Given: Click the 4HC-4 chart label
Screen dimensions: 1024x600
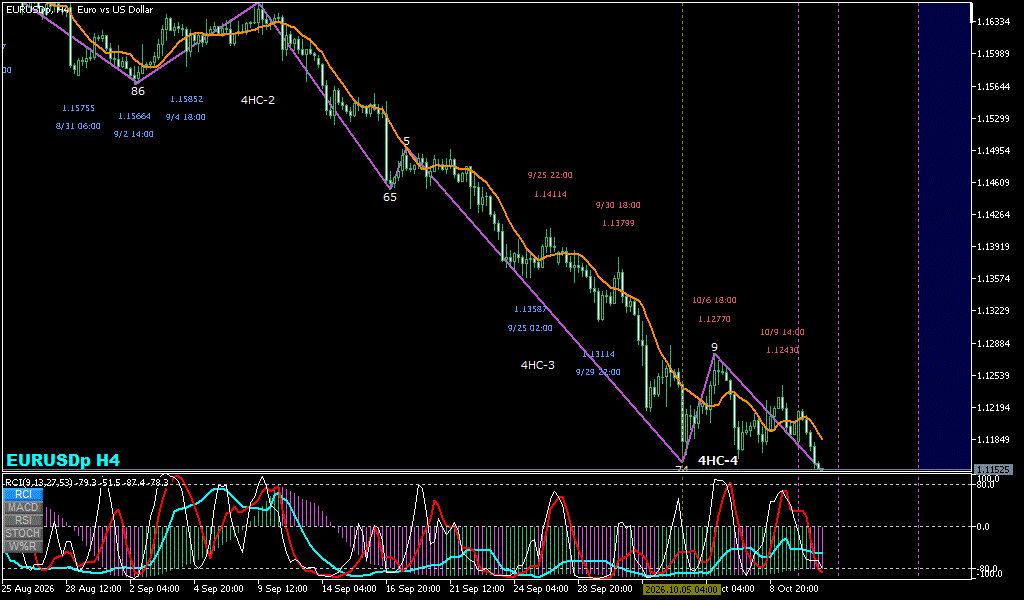Looking at the screenshot, I should point(718,460).
